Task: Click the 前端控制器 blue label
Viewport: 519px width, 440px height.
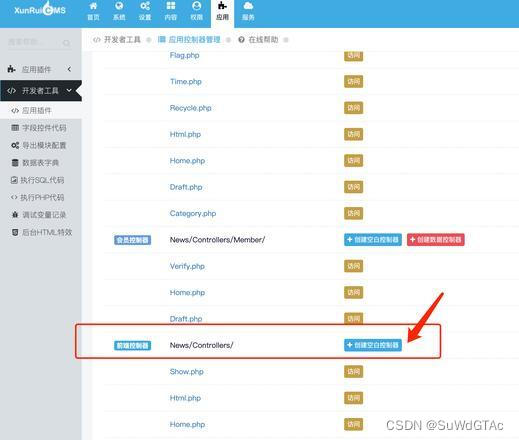Action: [x=132, y=346]
